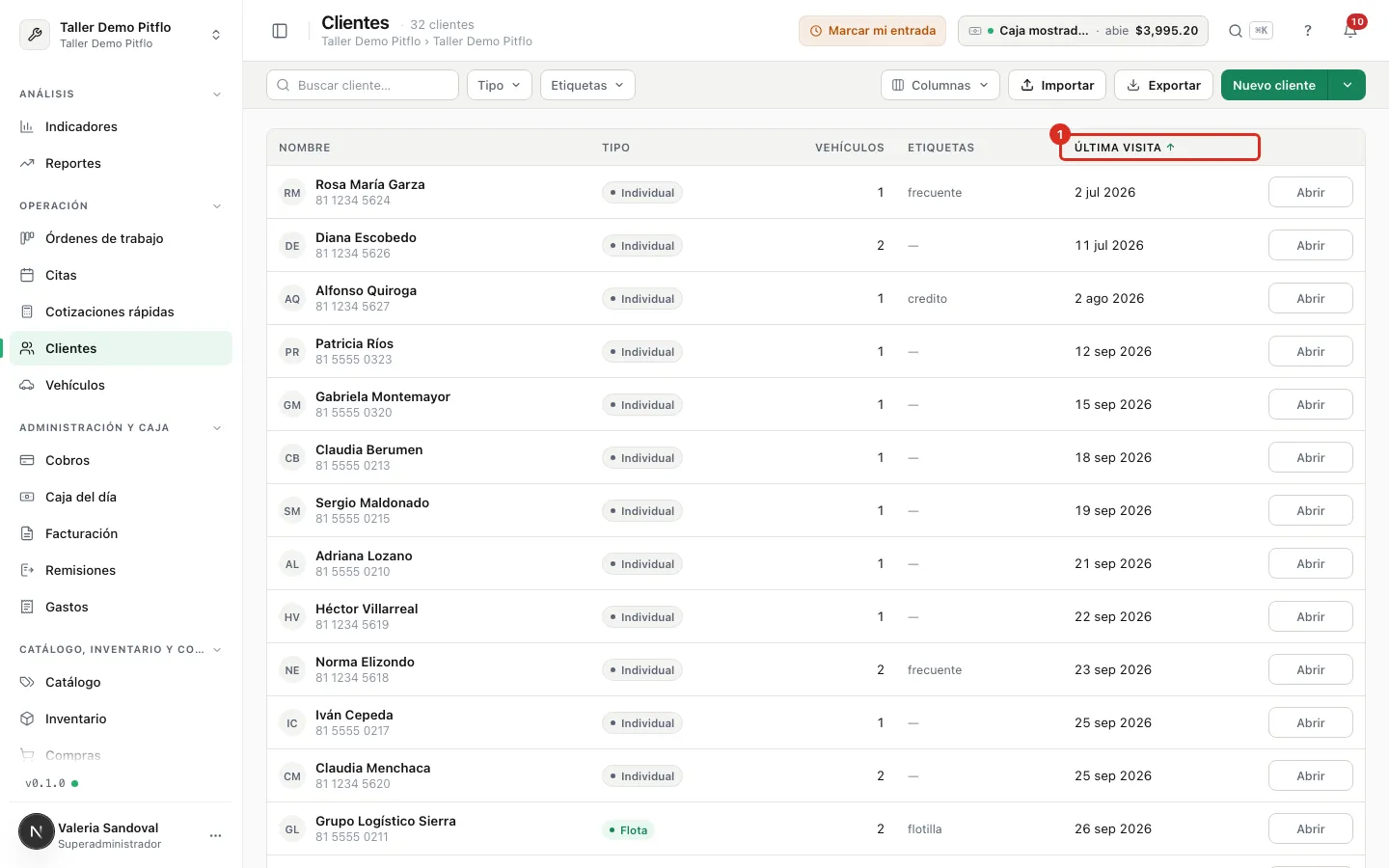
Task: Collapse the Operación sidebar section
Action: (217, 206)
